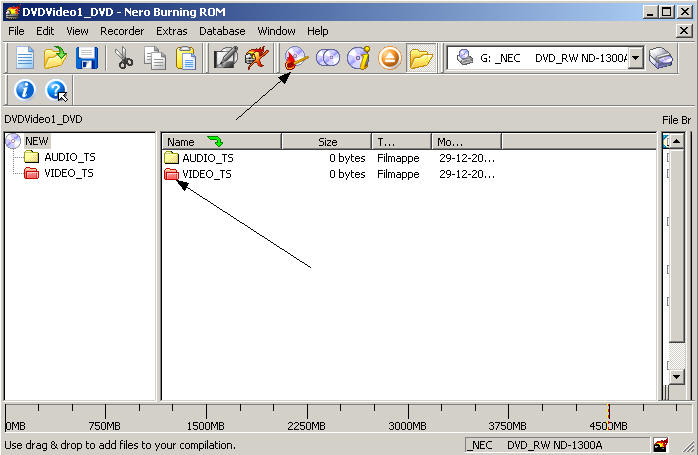Paste from clipboard toolbar icon
This screenshot has height=455, width=698.
click(186, 58)
